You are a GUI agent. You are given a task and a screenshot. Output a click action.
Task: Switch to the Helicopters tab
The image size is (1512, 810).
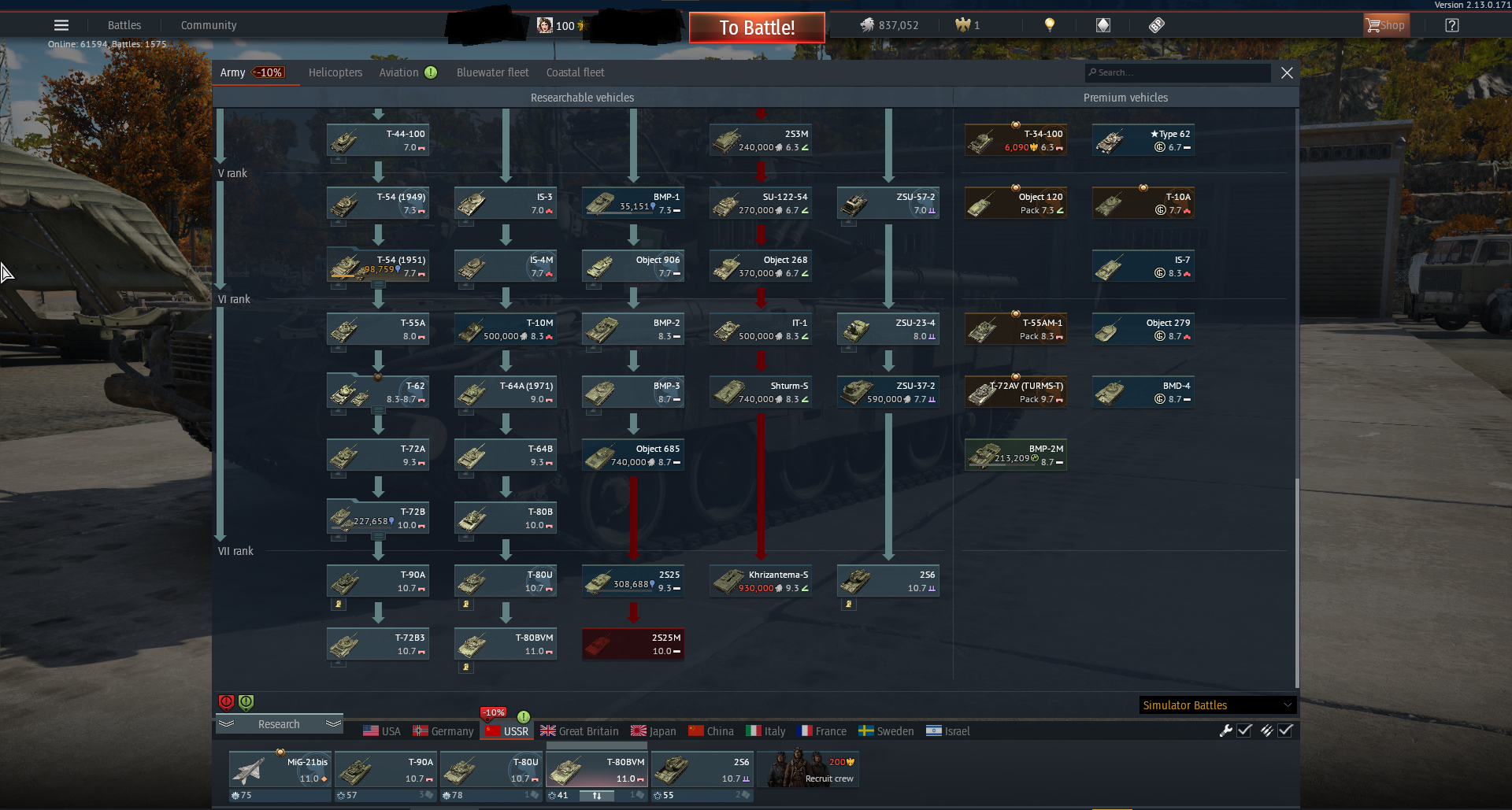335,72
